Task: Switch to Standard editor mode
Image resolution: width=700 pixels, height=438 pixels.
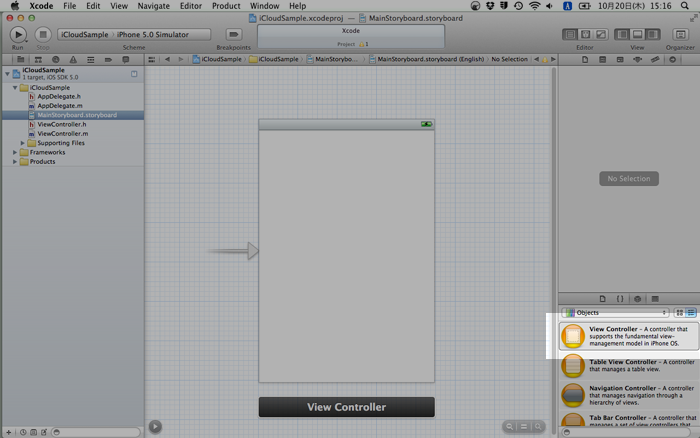Action: [570, 34]
